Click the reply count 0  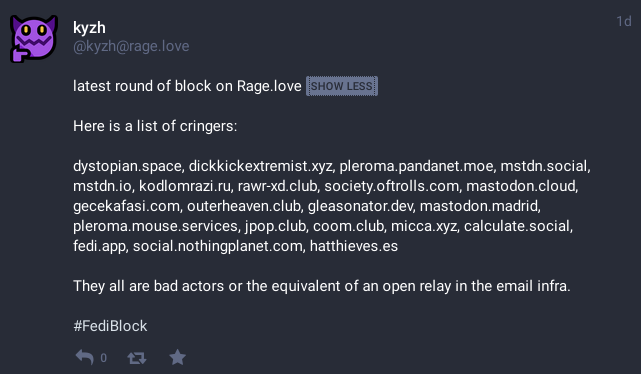103,358
